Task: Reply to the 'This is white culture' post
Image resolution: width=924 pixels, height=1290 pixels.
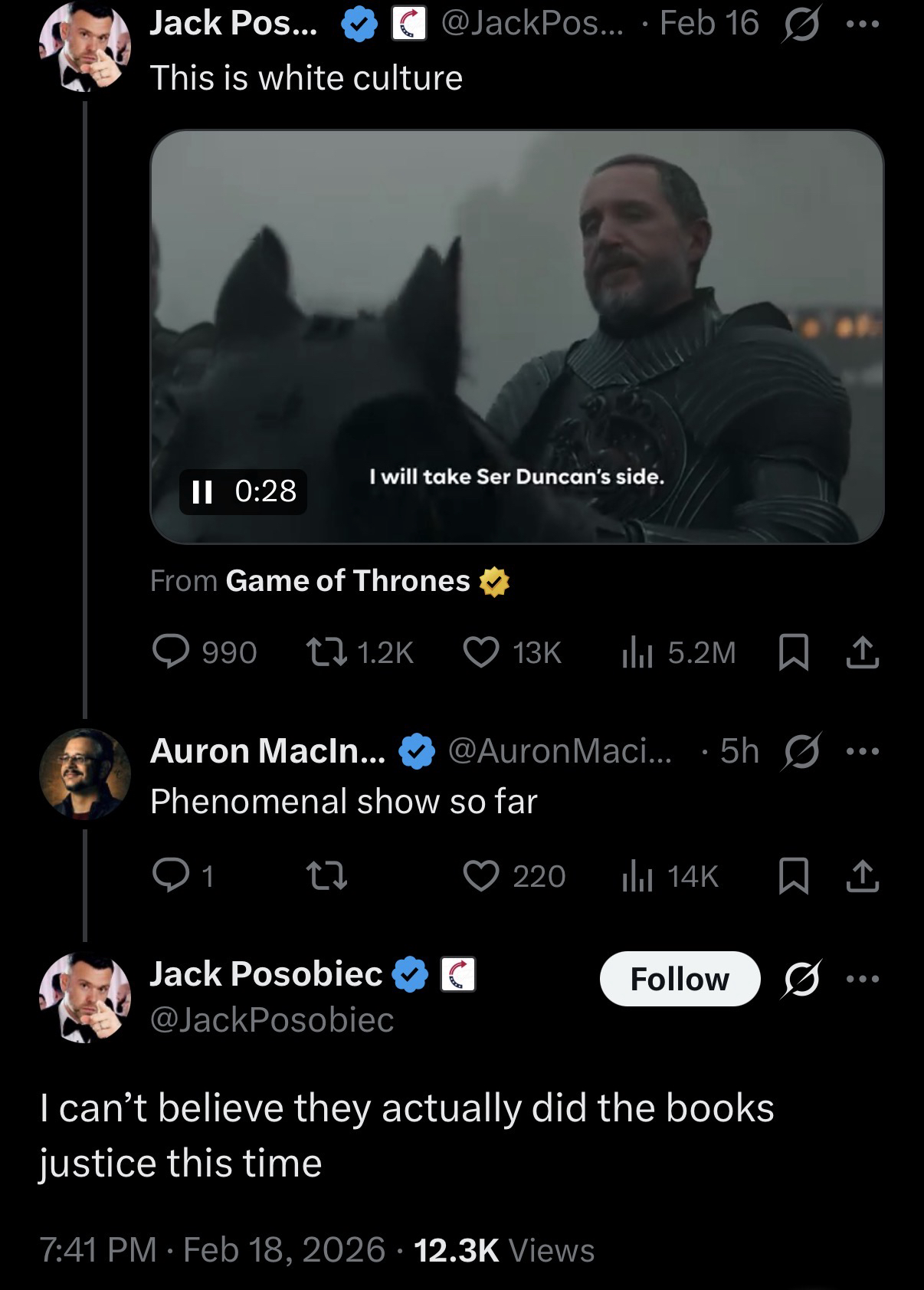Action: pos(175,652)
